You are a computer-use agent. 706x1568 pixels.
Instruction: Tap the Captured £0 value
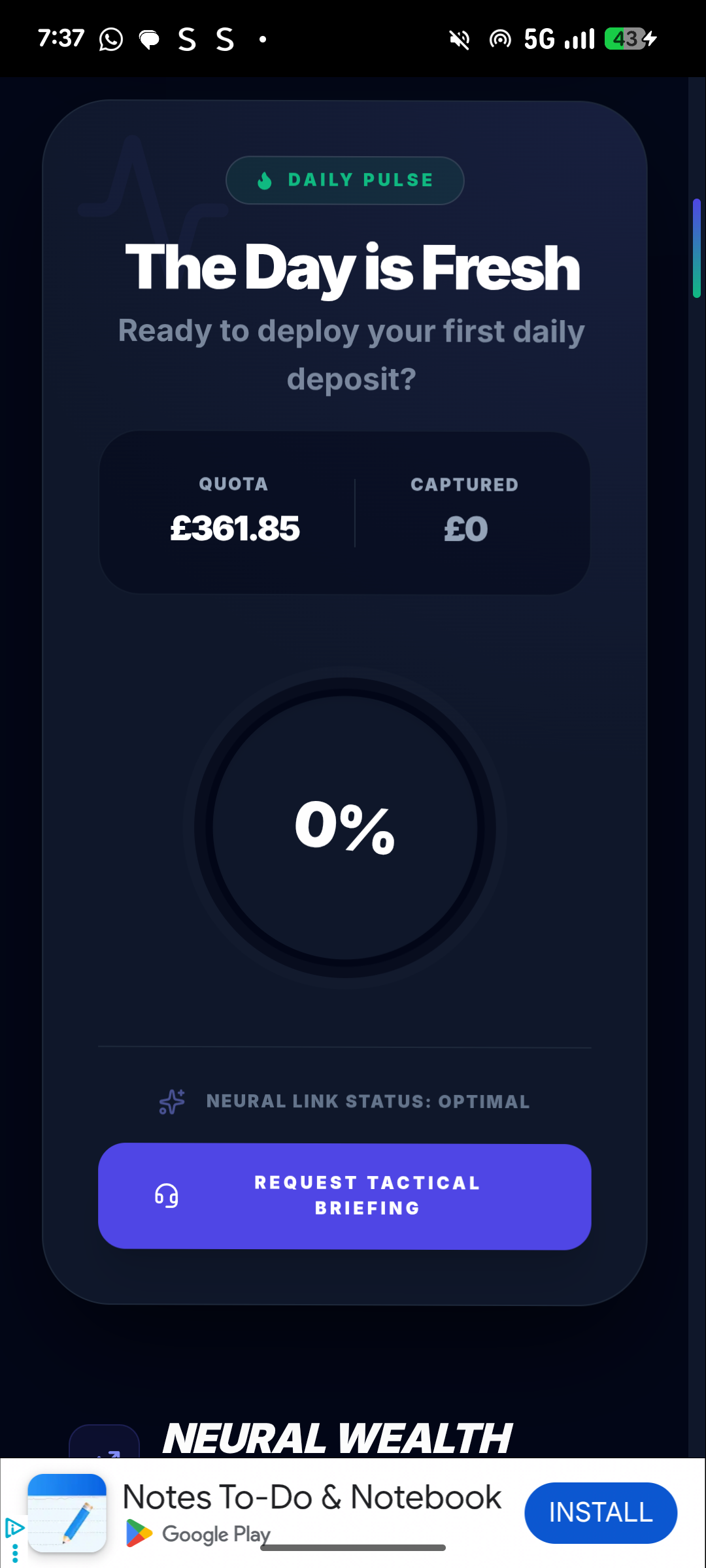465,529
